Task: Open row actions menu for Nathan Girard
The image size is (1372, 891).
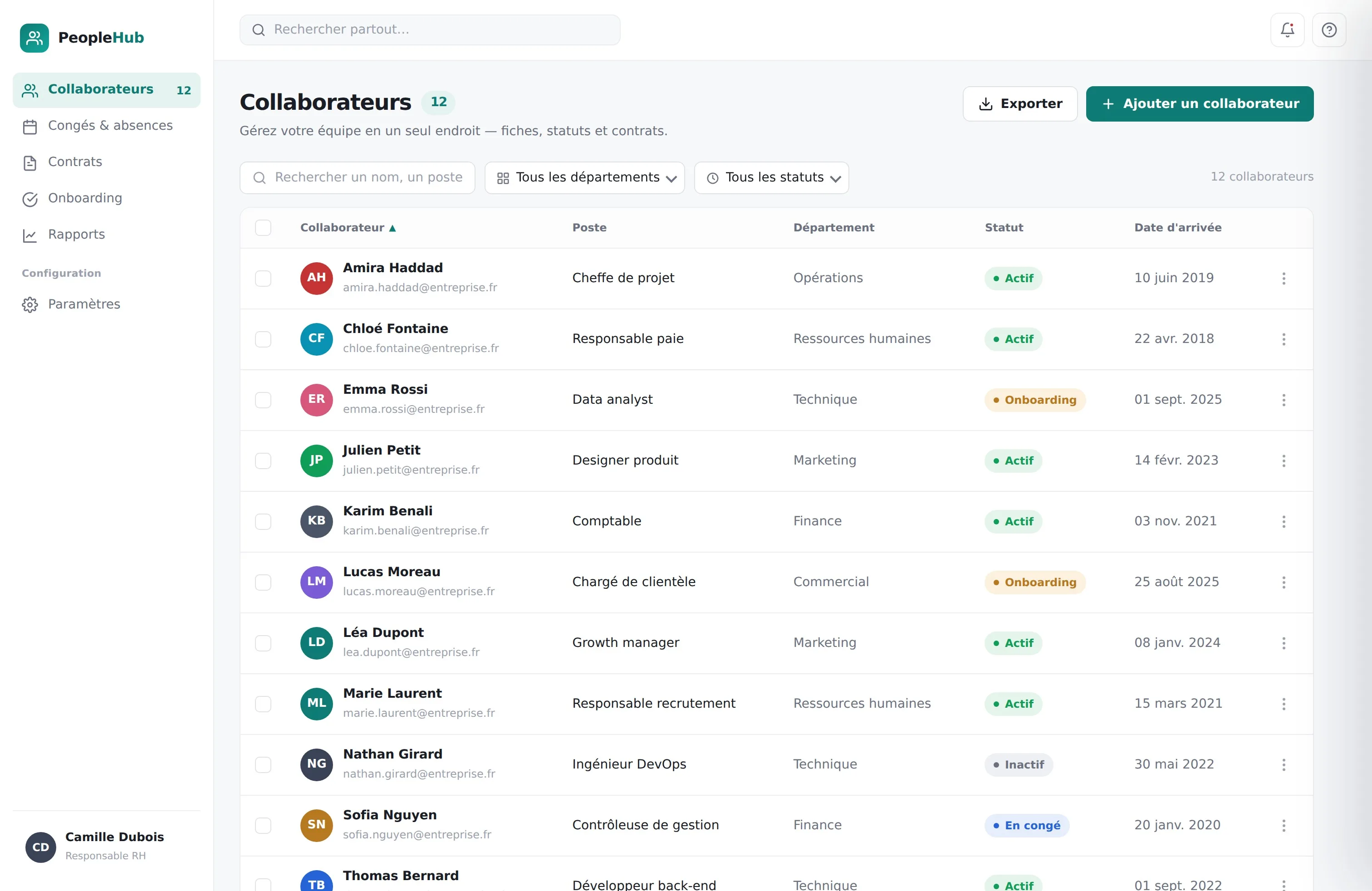Action: click(1283, 765)
